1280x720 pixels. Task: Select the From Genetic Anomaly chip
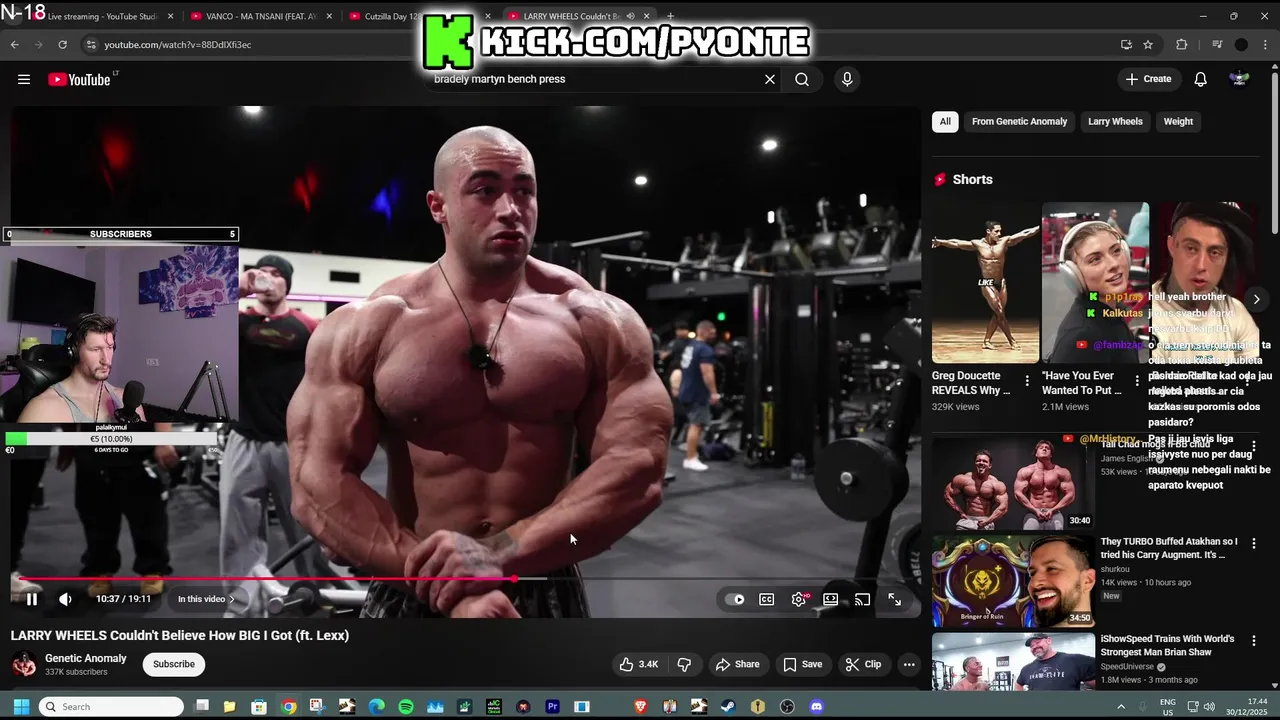pos(1020,121)
